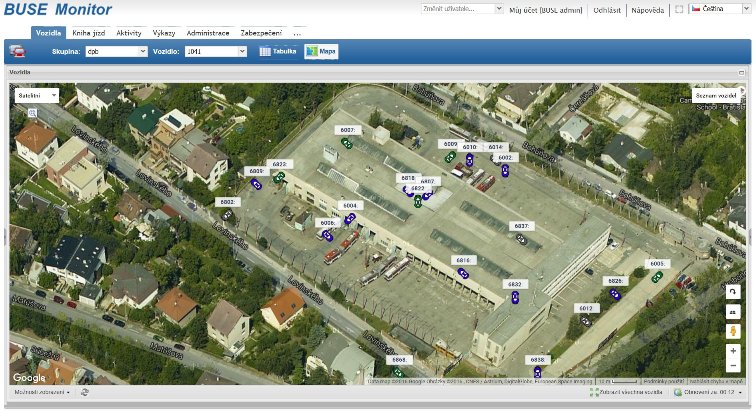Zoom in the map with plus button
The width and height of the screenshot is (756, 411).
coord(733,351)
